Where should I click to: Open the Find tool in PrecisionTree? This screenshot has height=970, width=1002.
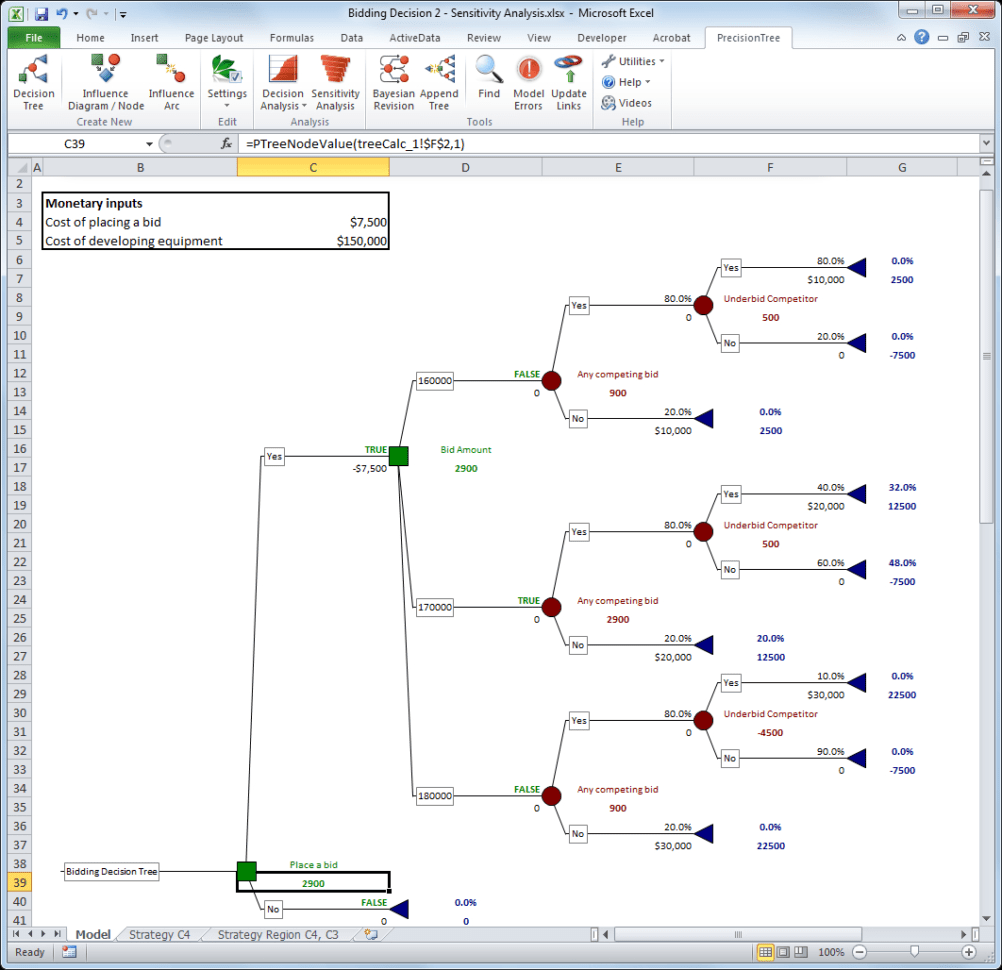pyautogui.click(x=488, y=80)
